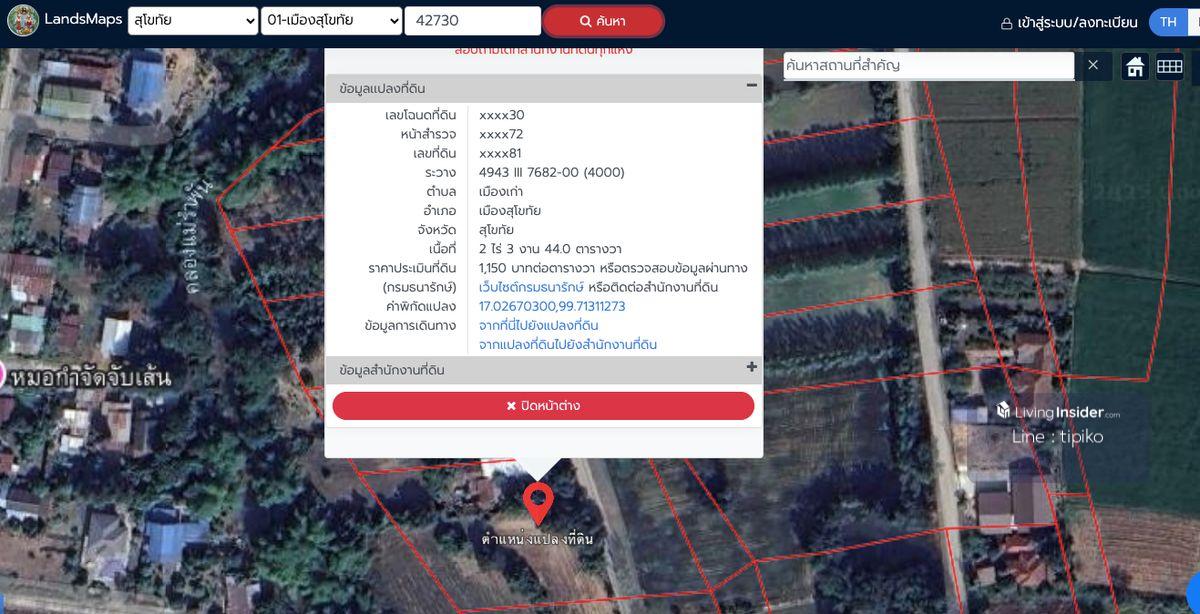Click the pink marker at left map edge
Viewport: 1200px width, 614px height.
[2, 375]
